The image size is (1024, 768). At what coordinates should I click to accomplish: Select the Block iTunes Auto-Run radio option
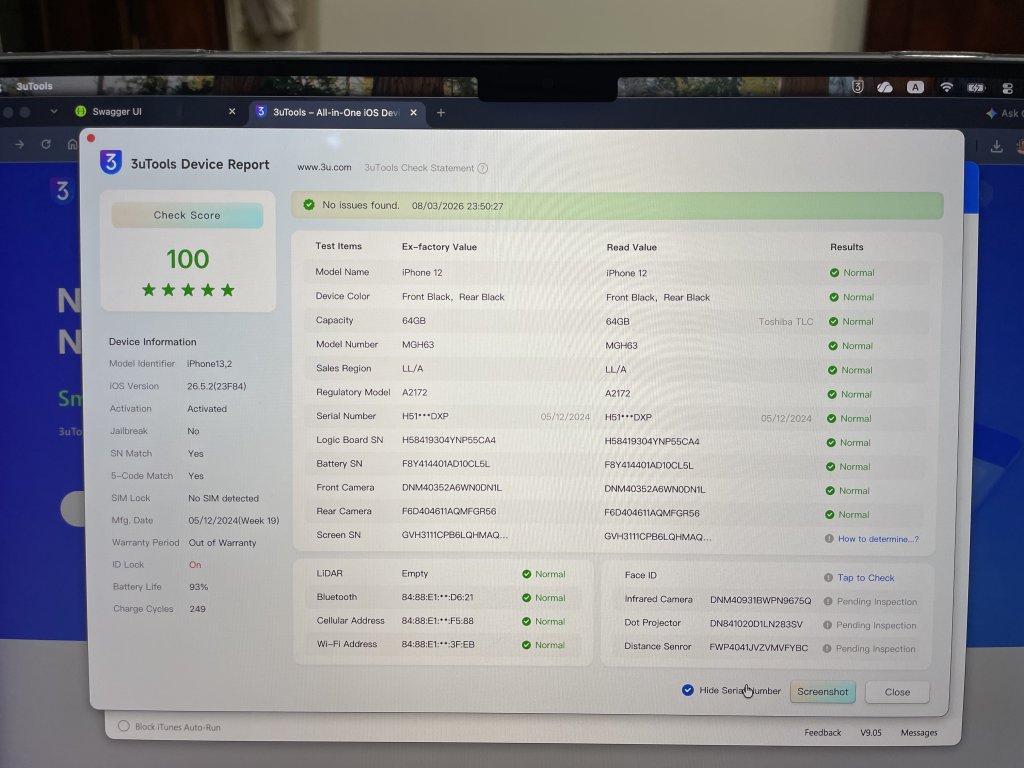(123, 726)
